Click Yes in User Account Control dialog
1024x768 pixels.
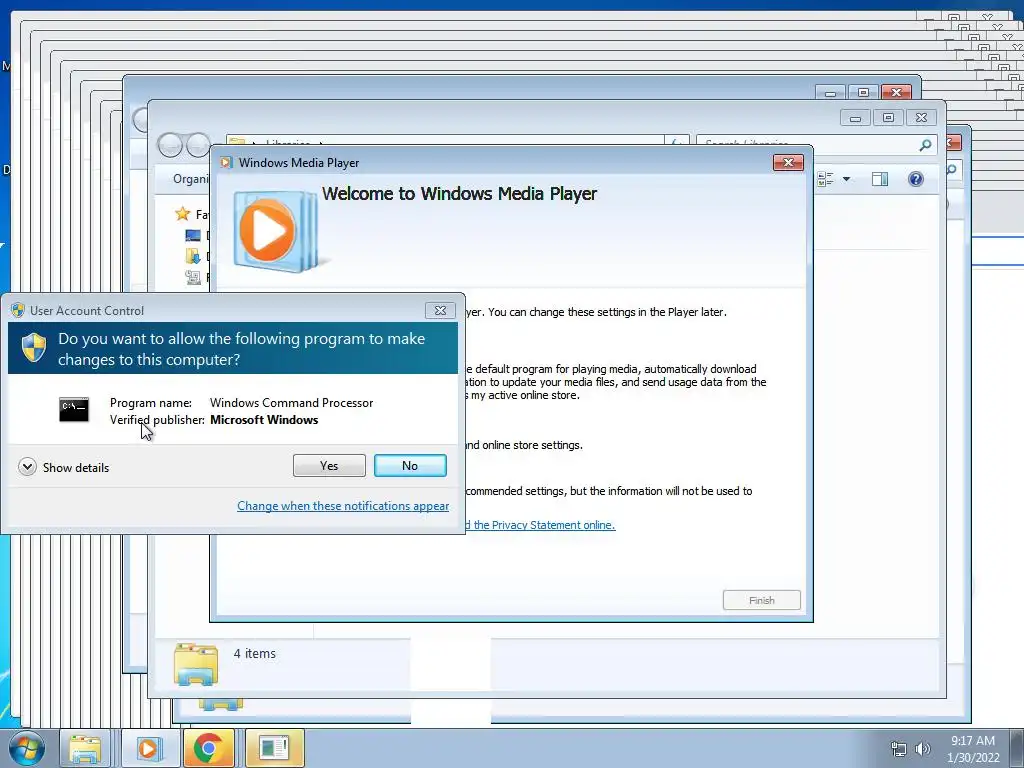click(x=329, y=466)
